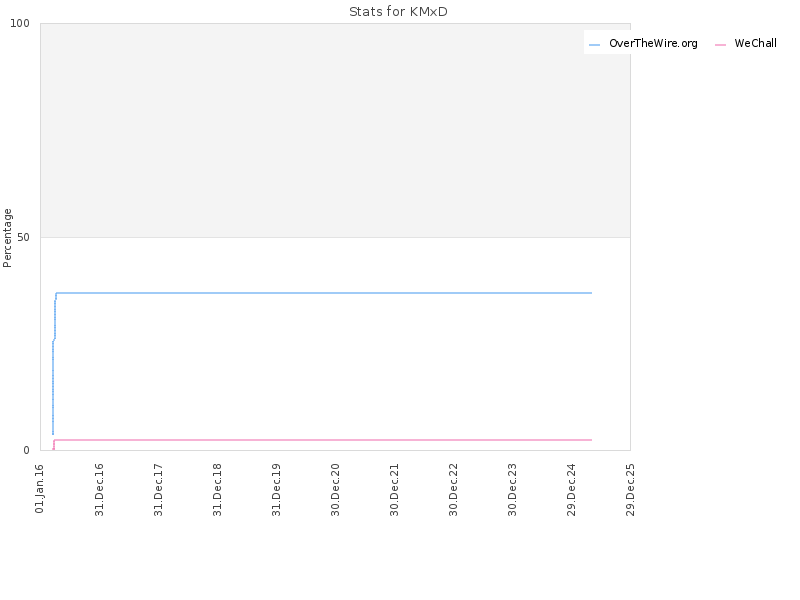Select the OverTheWire.org legend label

pyautogui.click(x=653, y=43)
